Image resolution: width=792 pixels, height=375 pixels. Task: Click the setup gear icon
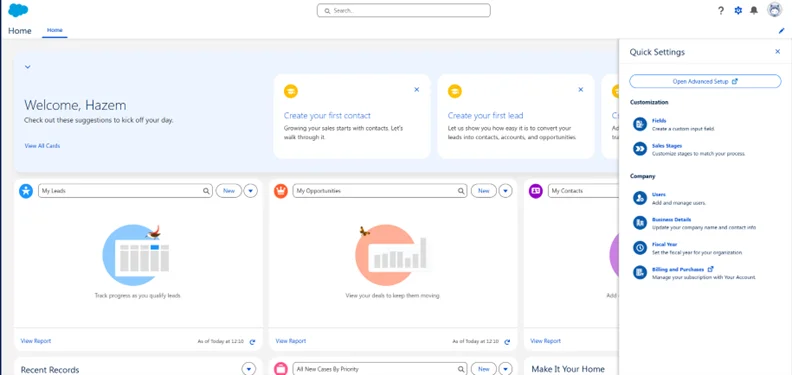click(738, 11)
